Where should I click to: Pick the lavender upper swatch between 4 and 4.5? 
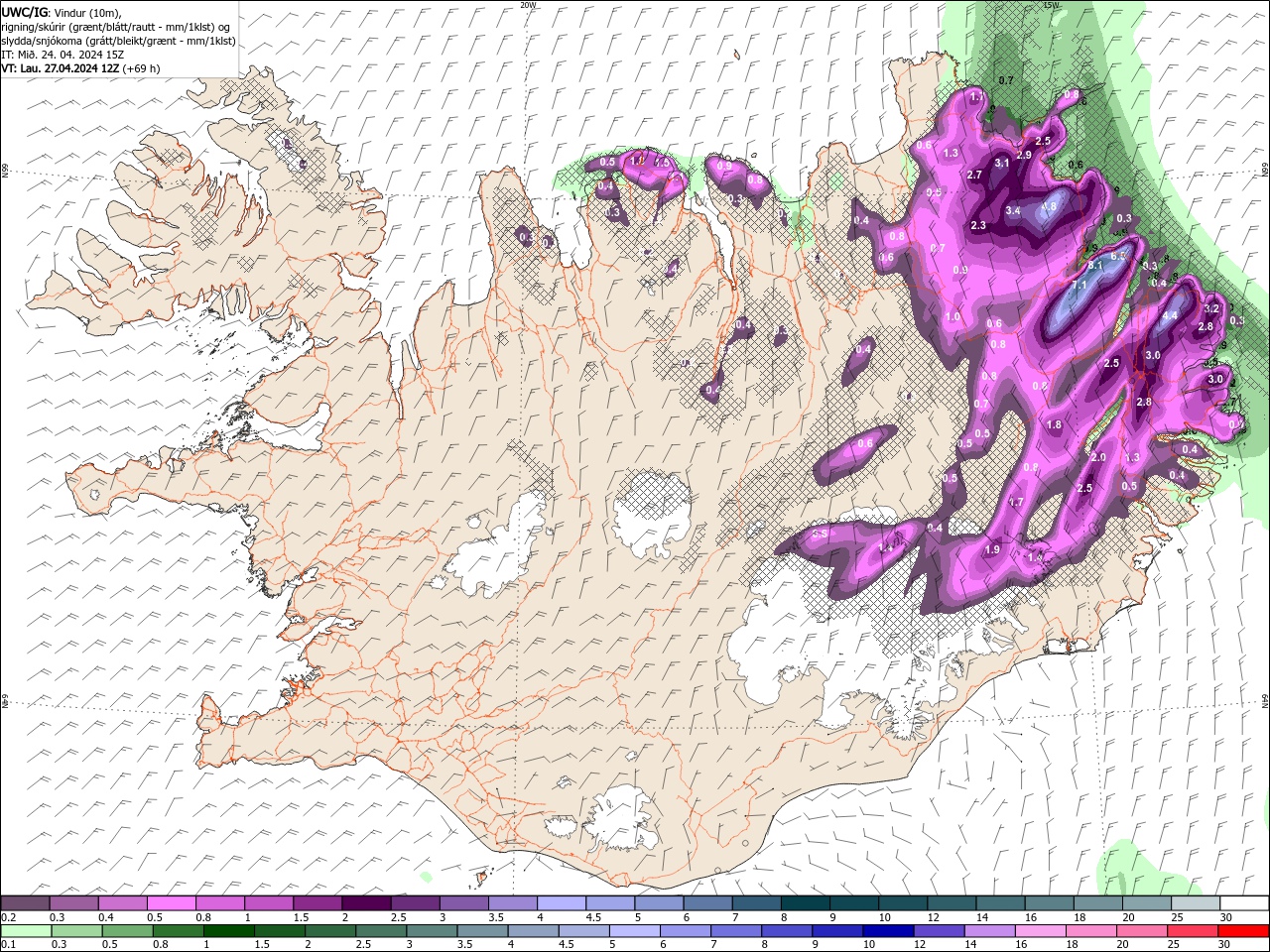pos(562,903)
